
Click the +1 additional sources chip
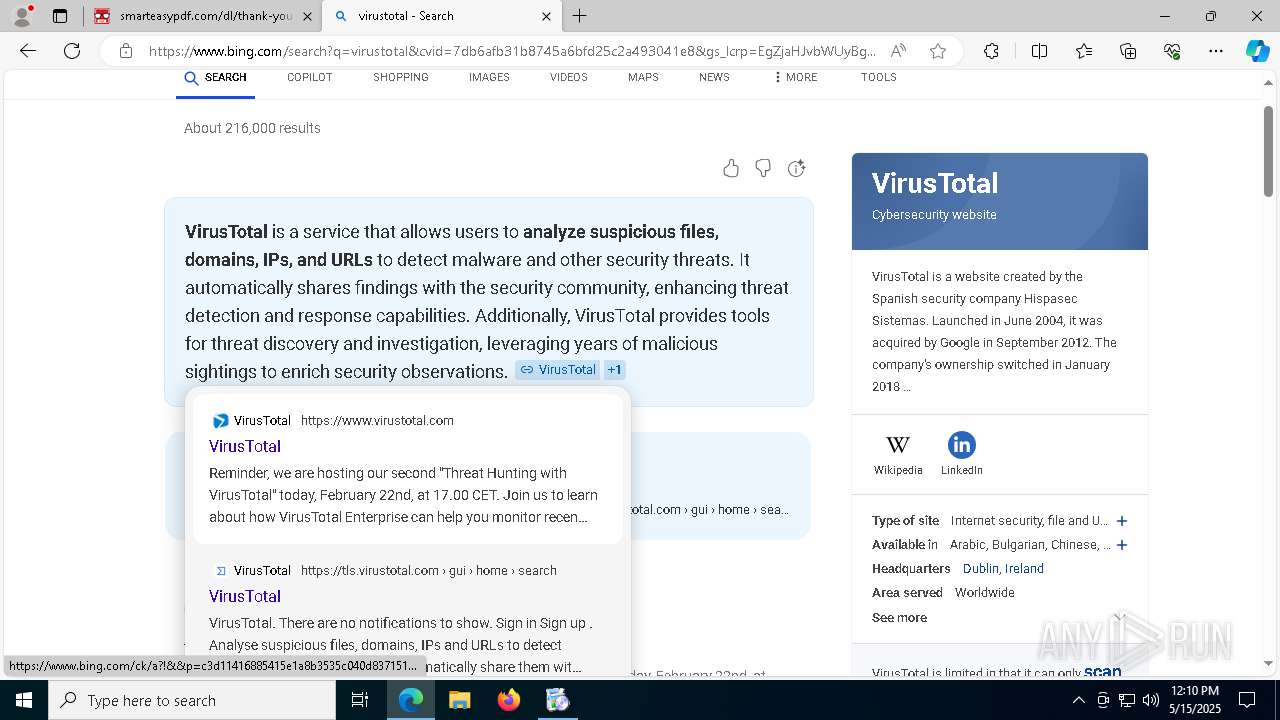(614, 370)
